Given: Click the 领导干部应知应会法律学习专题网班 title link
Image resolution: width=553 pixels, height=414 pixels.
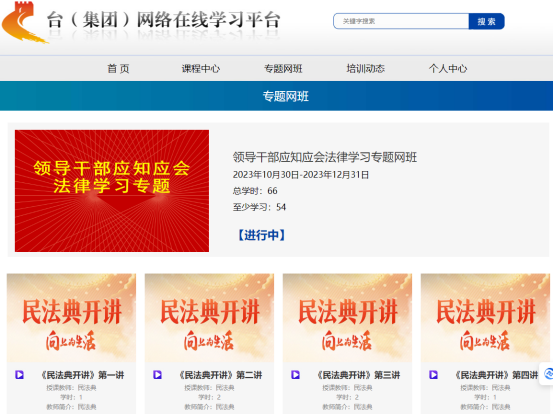Looking at the screenshot, I should 325,157.
